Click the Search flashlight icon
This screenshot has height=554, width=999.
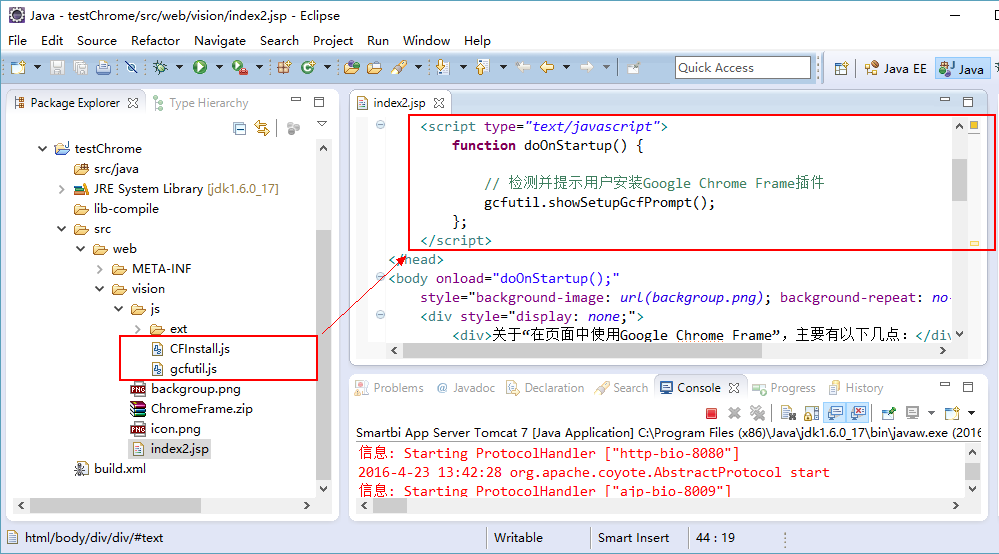[x=399, y=67]
